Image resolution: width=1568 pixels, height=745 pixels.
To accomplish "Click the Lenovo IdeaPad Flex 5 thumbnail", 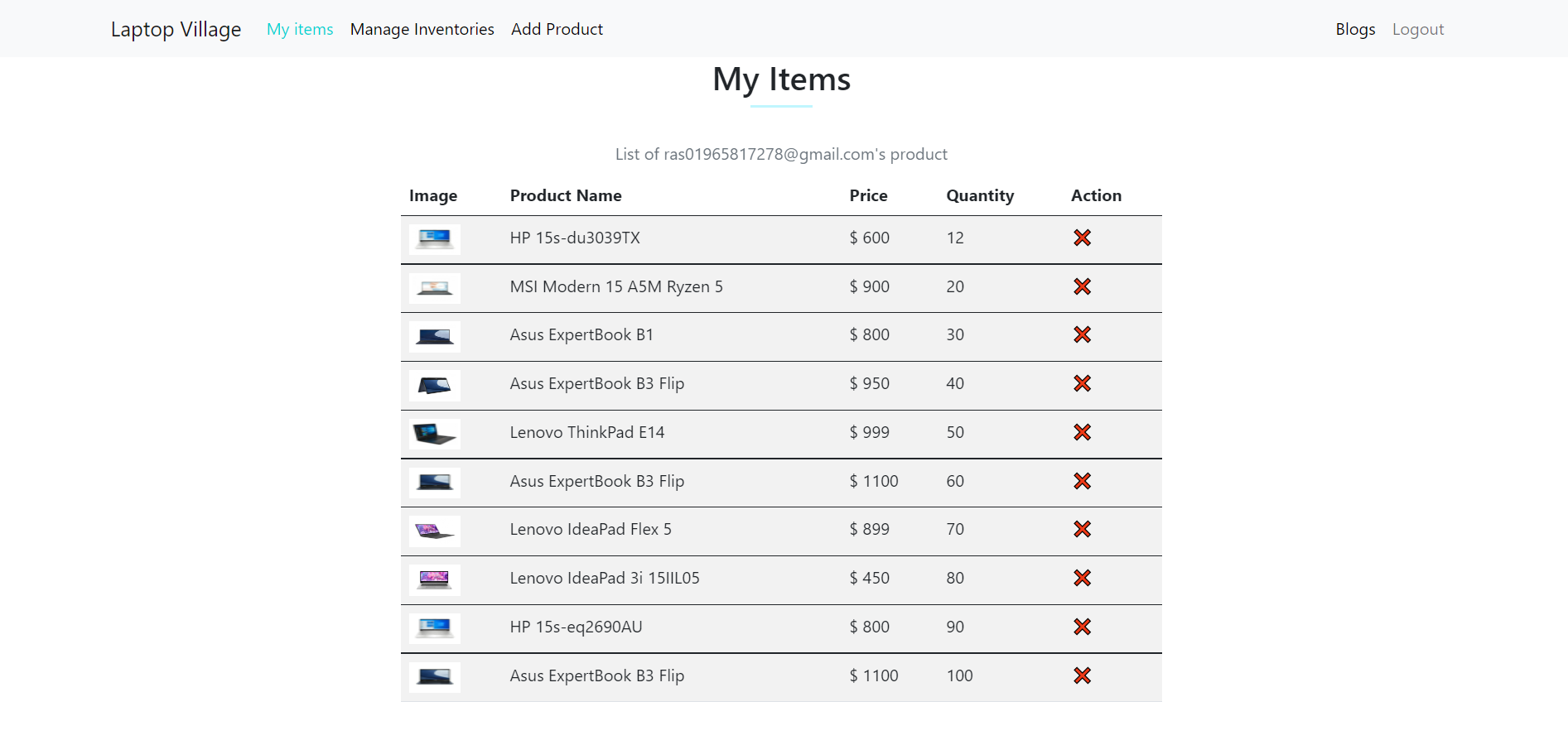I will (435, 531).
